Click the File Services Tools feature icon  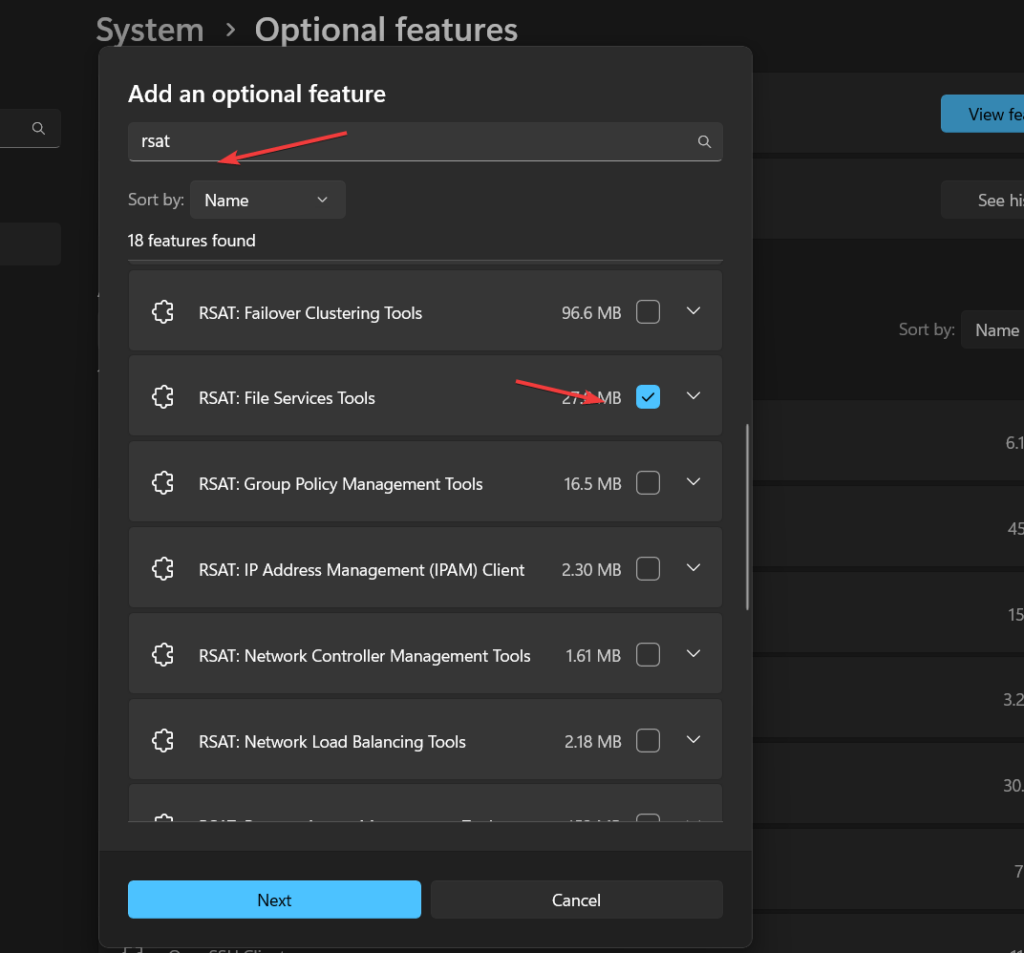[163, 398]
